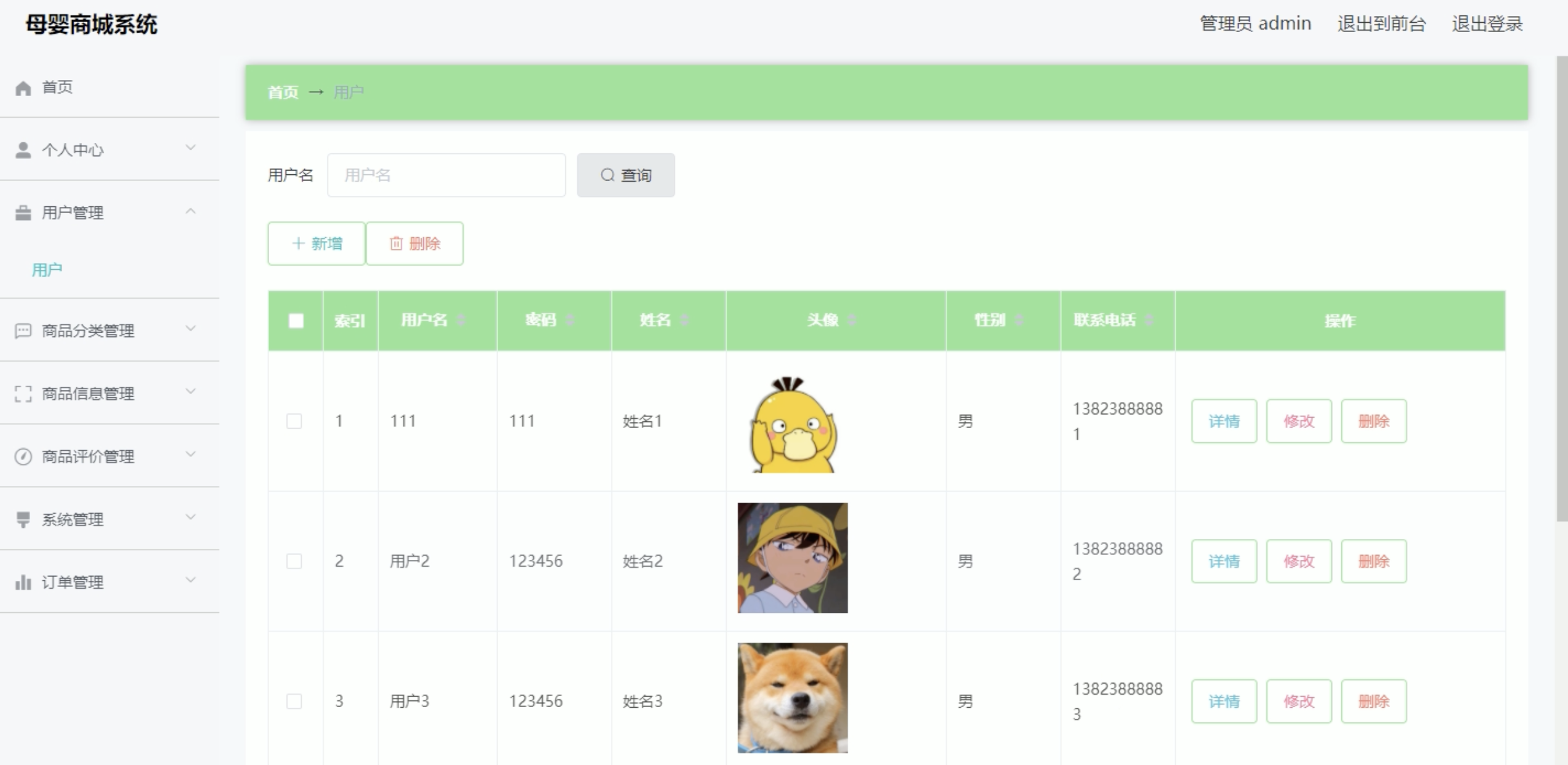Viewport: 1568px width, 765px height.
Task: Click the chat icon beside 商品分类管理
Action: pos(23,331)
